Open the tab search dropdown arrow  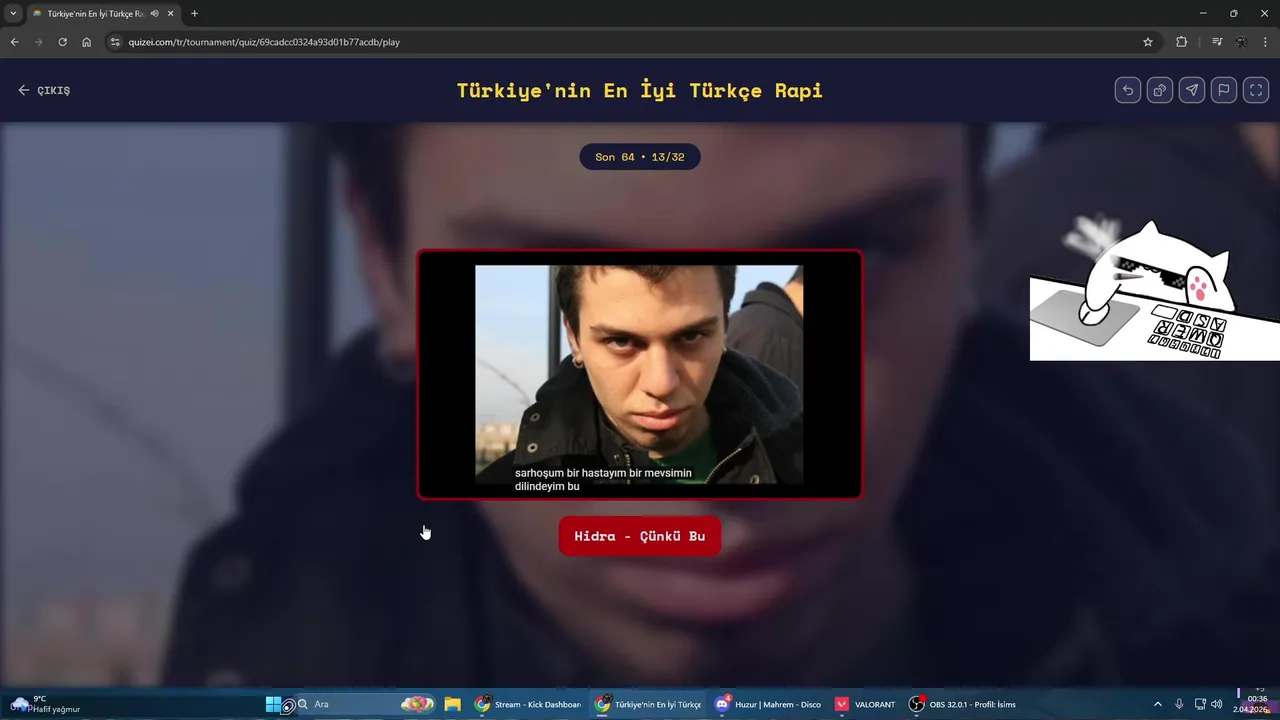tap(13, 14)
